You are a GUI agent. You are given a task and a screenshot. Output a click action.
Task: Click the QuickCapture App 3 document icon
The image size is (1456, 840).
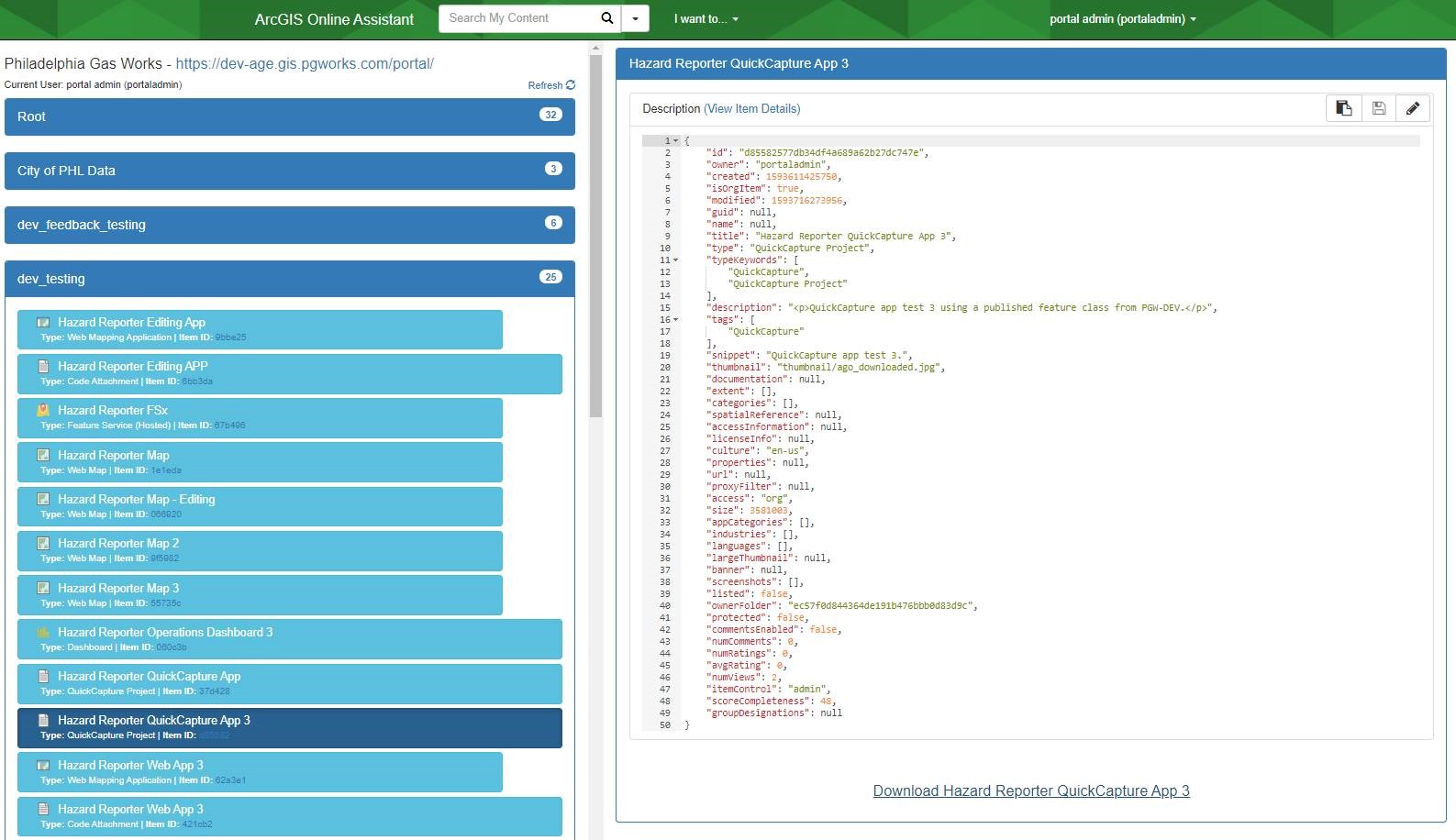pyautogui.click(x=43, y=720)
